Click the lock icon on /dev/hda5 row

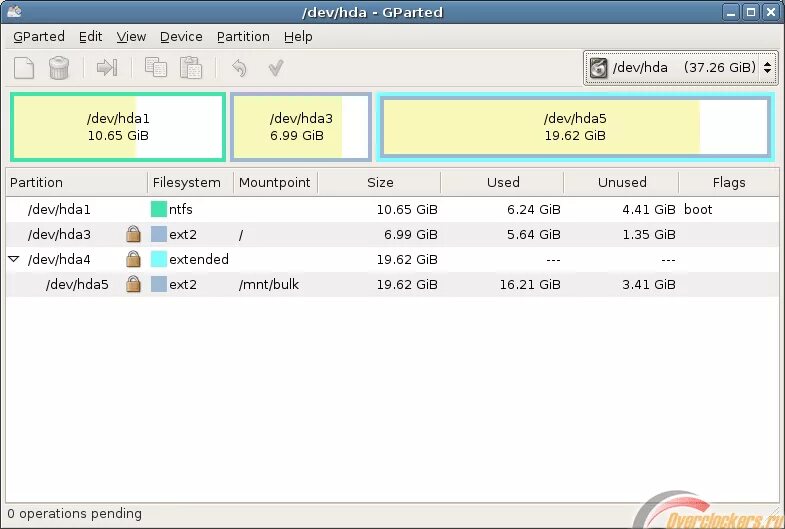pyautogui.click(x=133, y=284)
